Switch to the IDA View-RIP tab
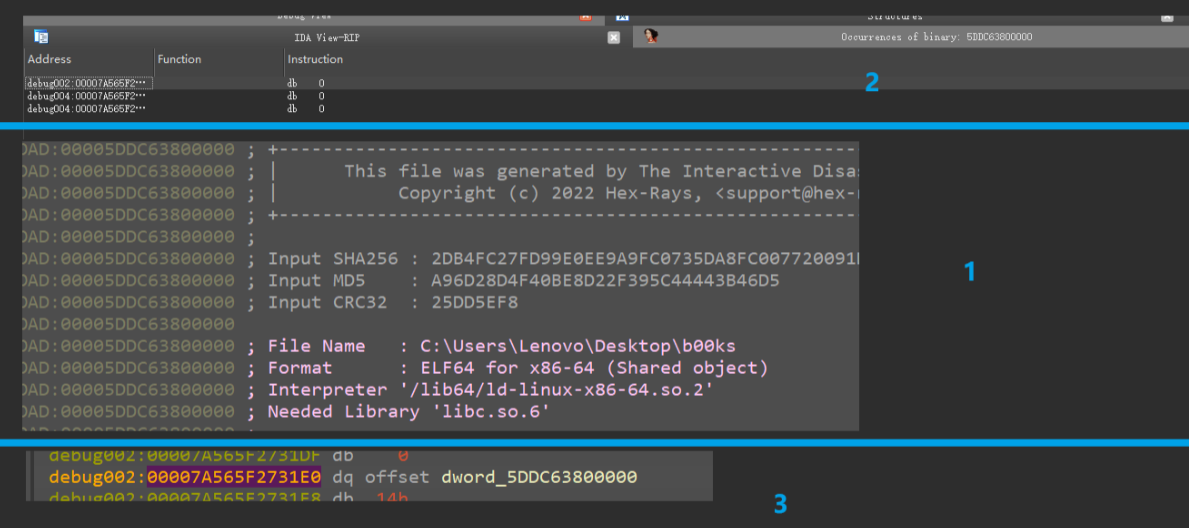1189x528 pixels. [332, 37]
